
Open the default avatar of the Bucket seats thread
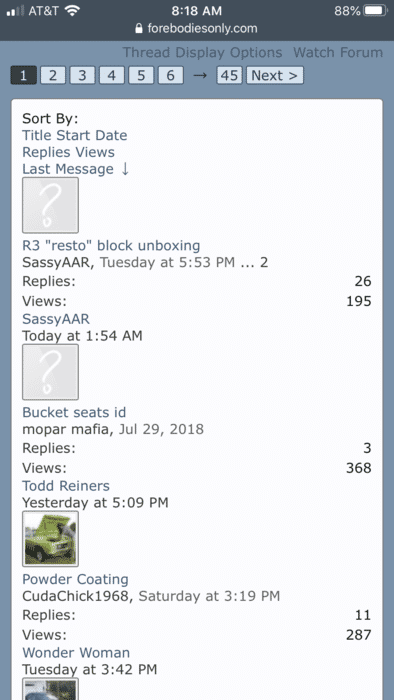[50, 372]
